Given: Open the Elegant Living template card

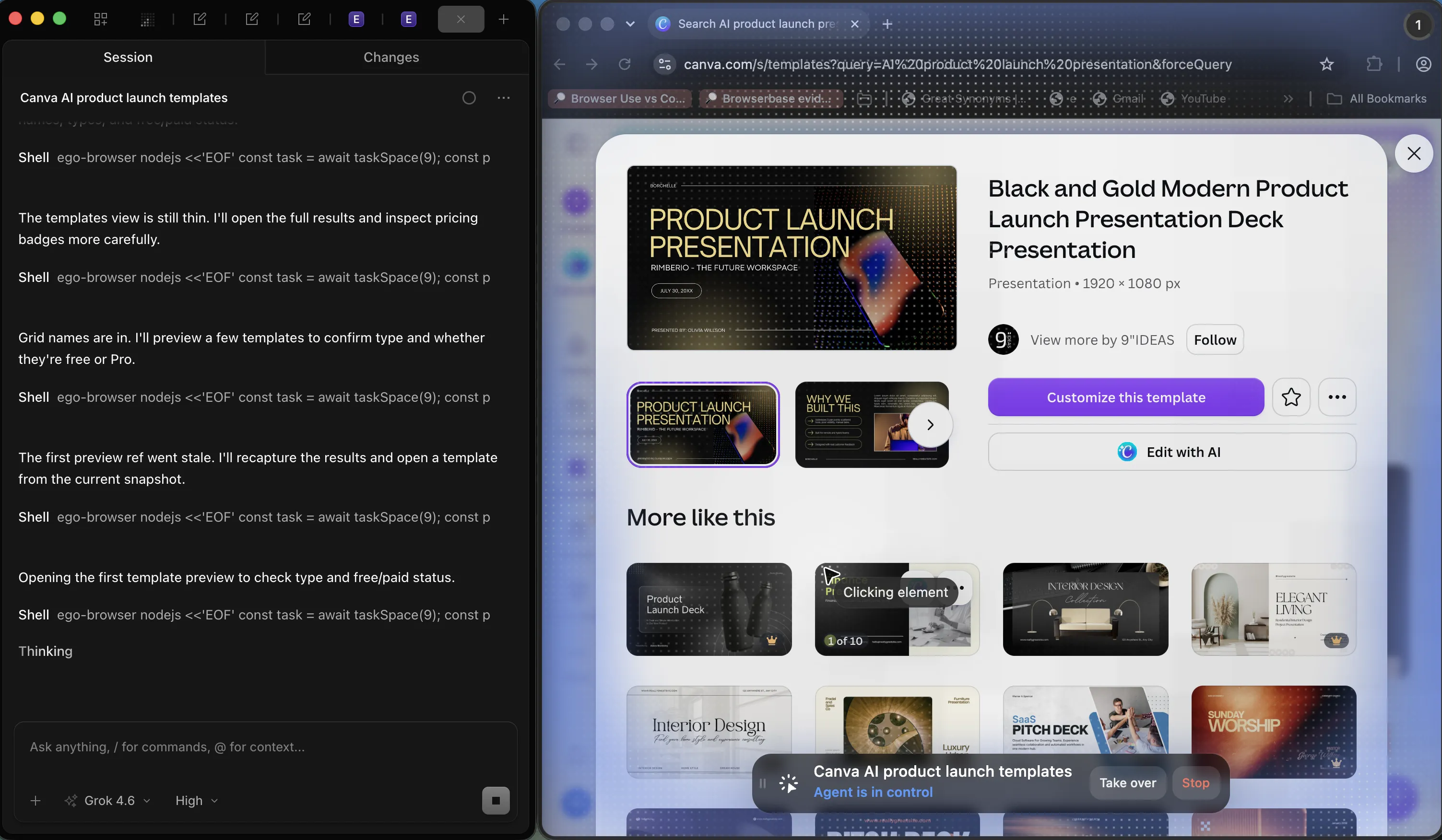Looking at the screenshot, I should coord(1274,609).
